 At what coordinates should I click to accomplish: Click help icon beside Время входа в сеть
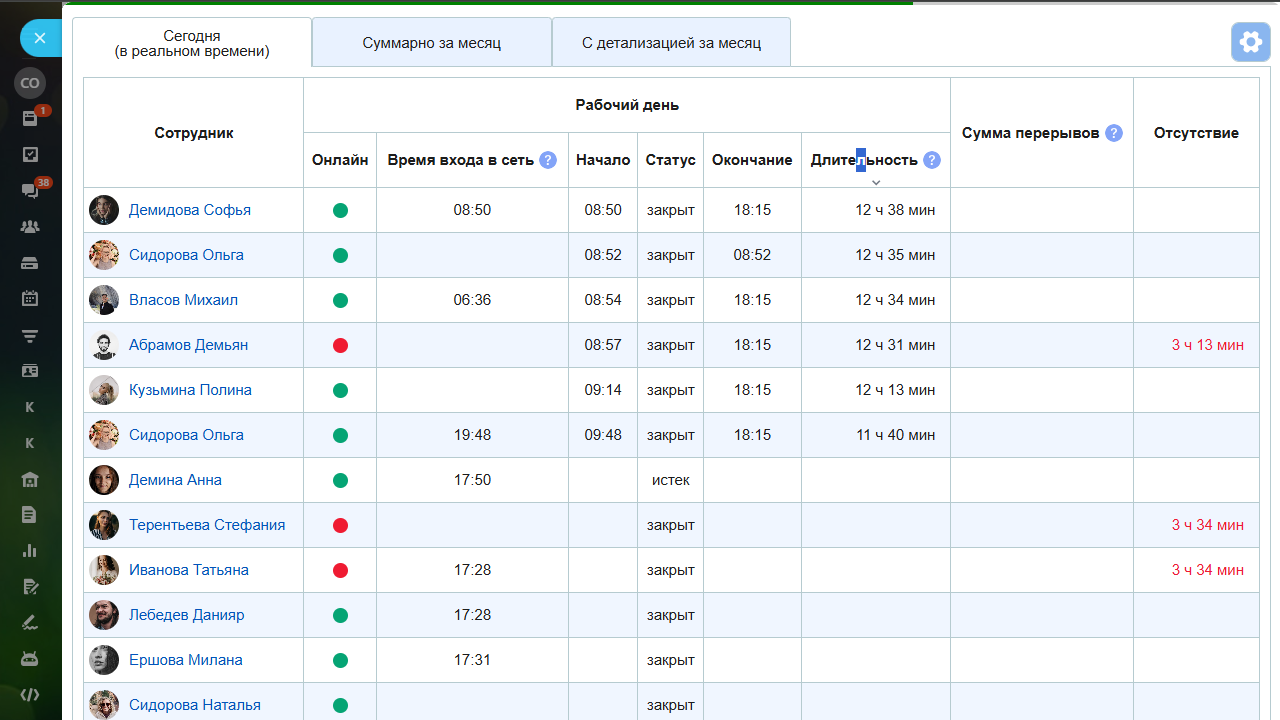click(548, 160)
